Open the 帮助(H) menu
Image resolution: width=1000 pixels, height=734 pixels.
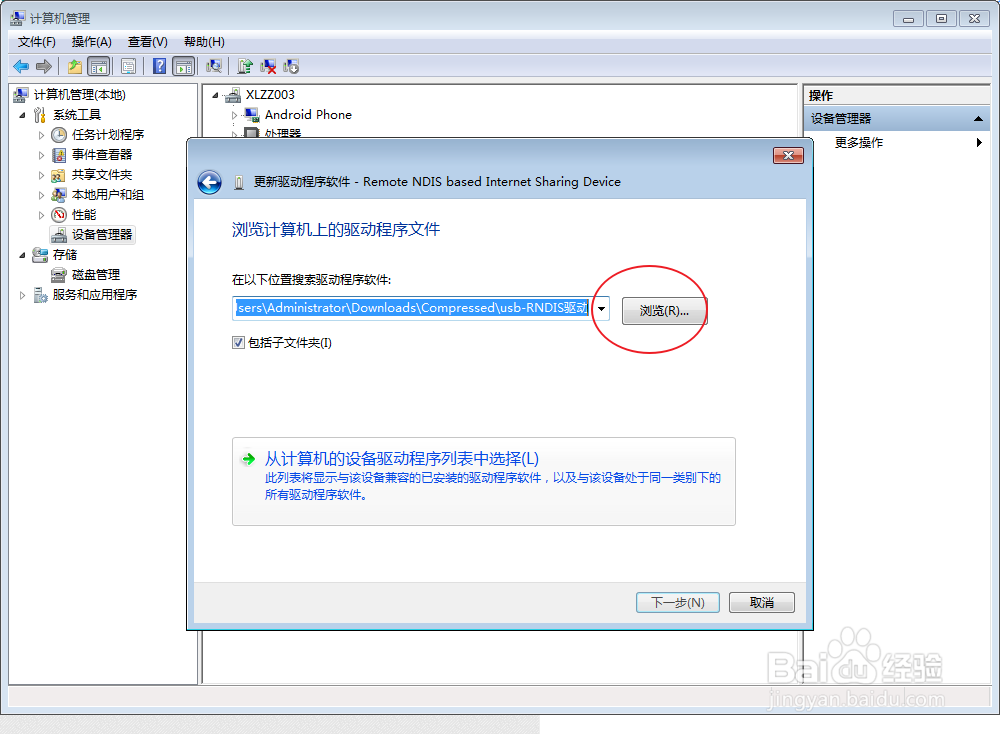(x=204, y=42)
